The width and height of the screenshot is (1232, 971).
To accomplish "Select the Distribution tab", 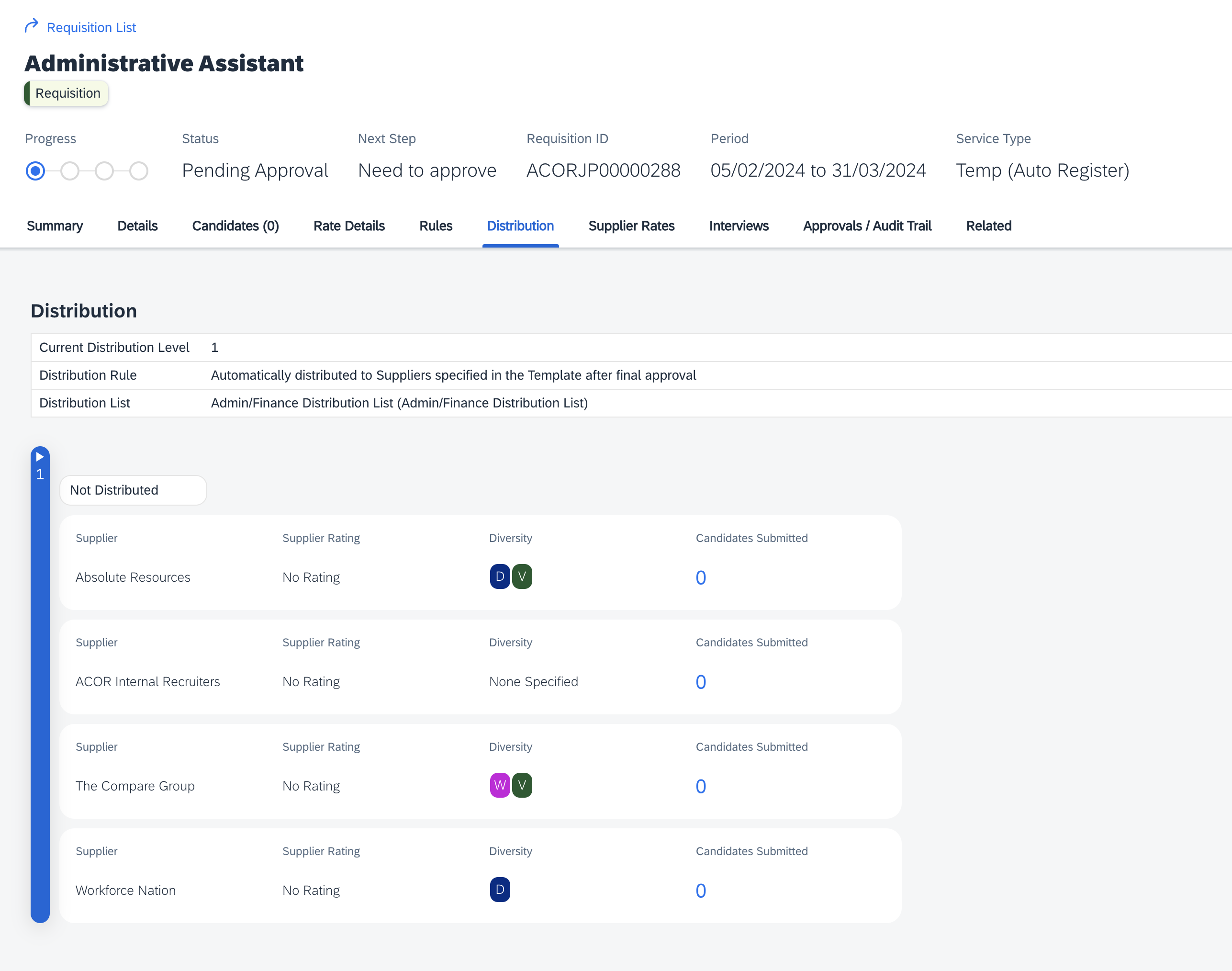I will (521, 226).
